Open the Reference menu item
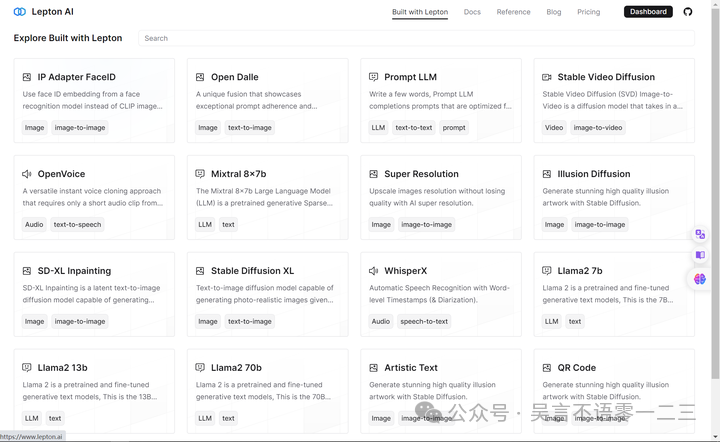The height and width of the screenshot is (442, 720). pos(513,12)
